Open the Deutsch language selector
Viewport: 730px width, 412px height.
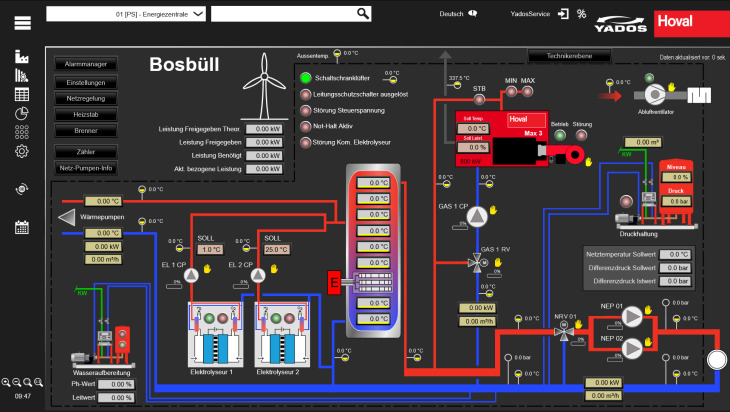[x=459, y=14]
